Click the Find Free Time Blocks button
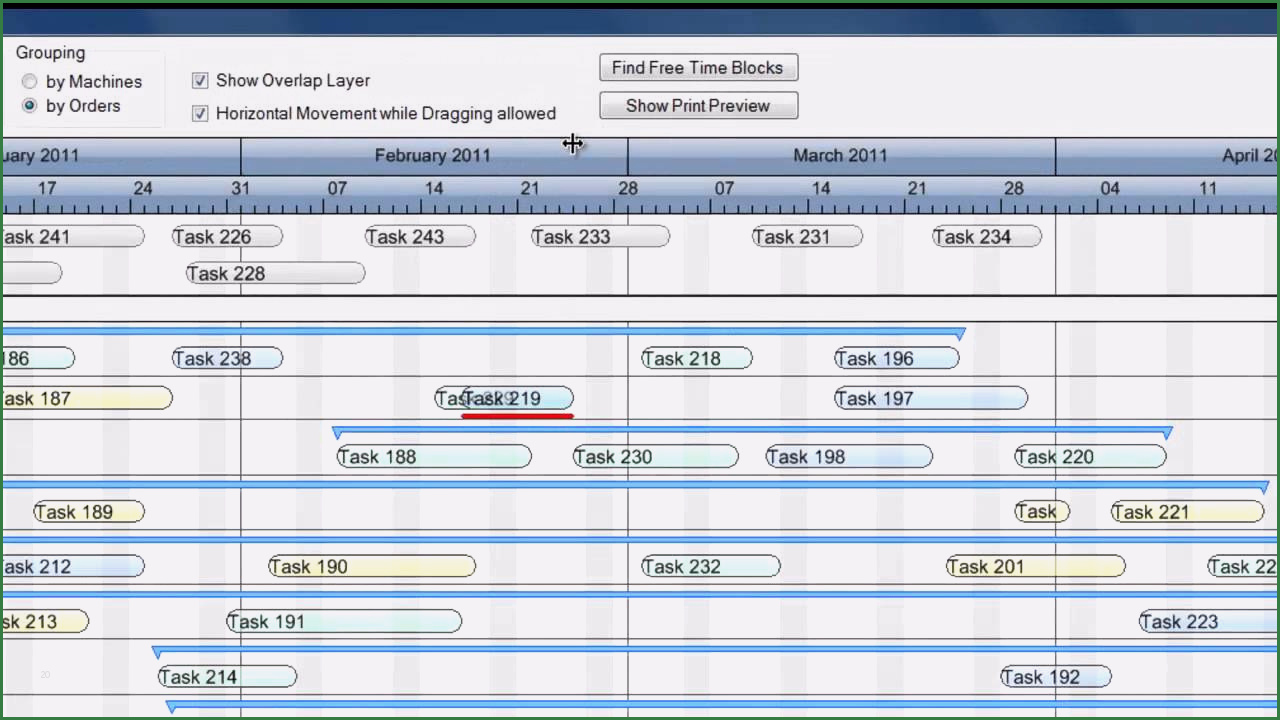The height and width of the screenshot is (720, 1280). (698, 68)
